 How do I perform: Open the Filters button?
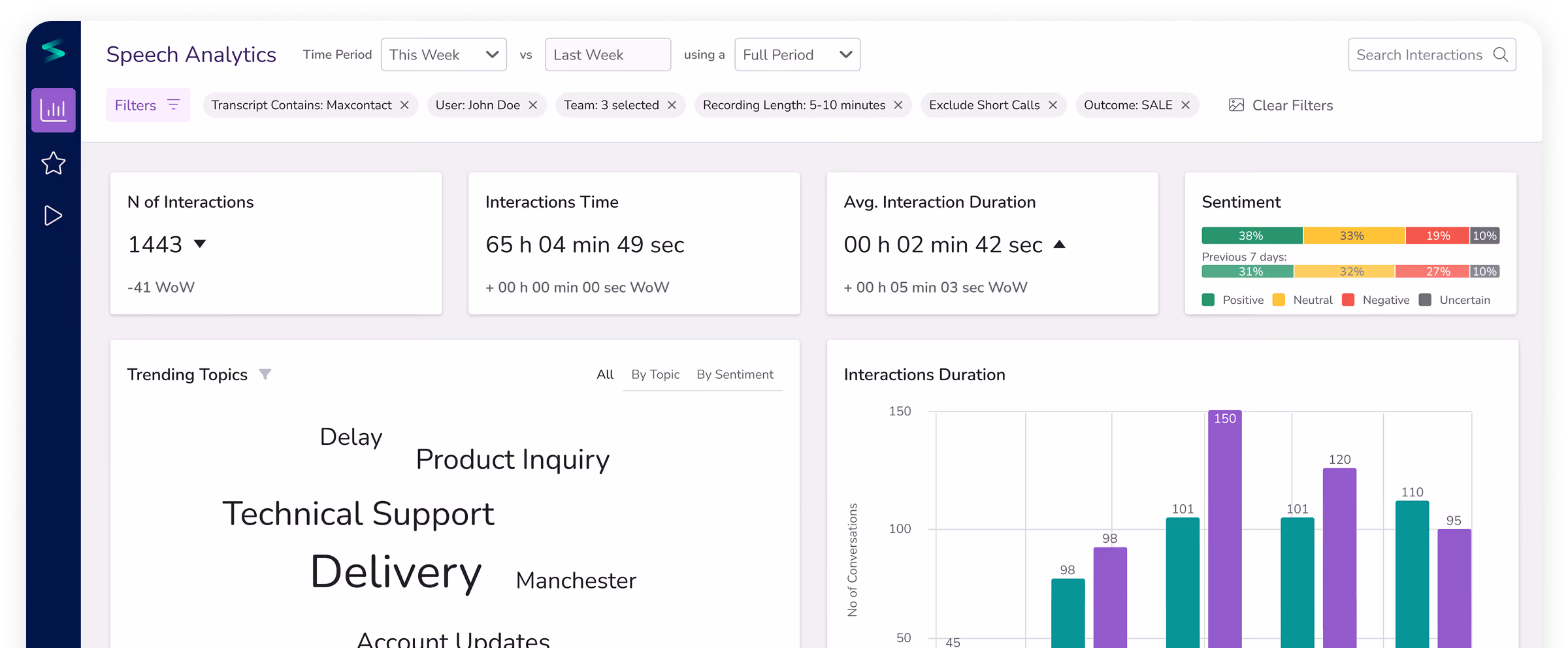(148, 105)
